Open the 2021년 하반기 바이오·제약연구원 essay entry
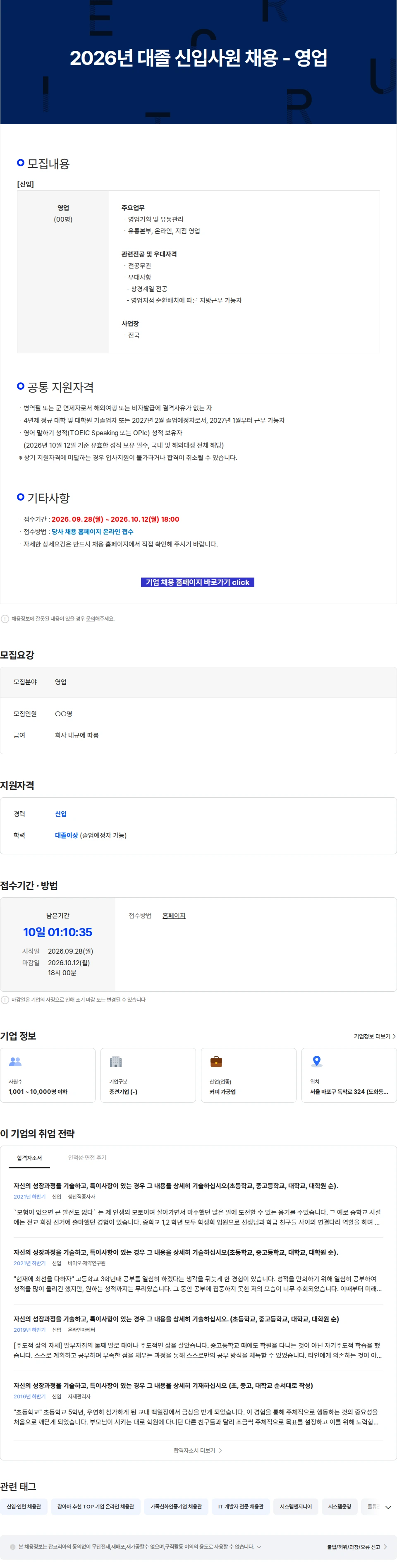The height and width of the screenshot is (1568, 397). click(198, 1271)
